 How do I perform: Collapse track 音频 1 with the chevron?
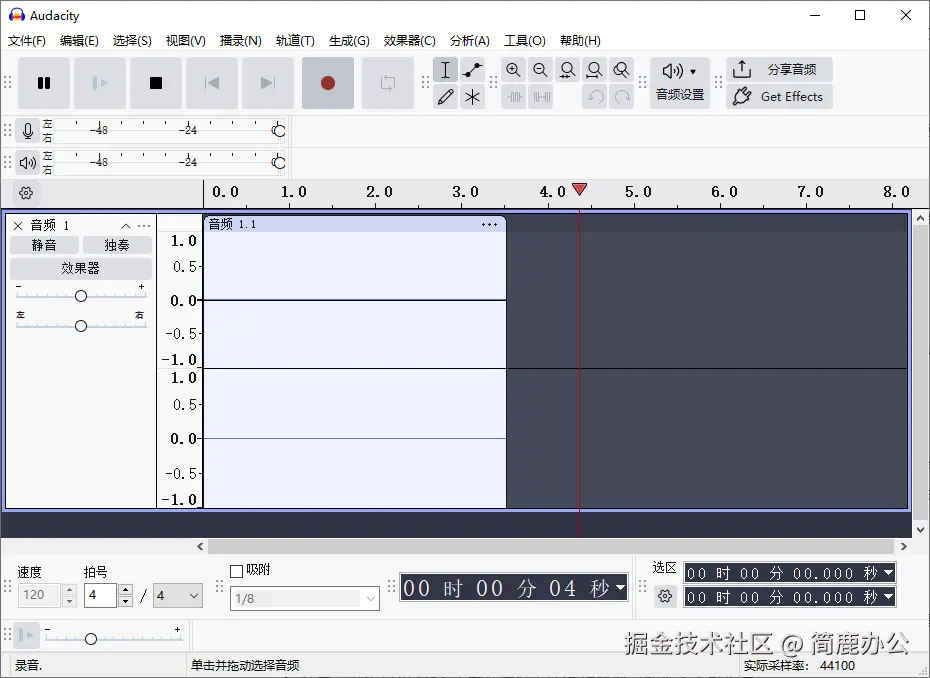pyautogui.click(x=125, y=225)
